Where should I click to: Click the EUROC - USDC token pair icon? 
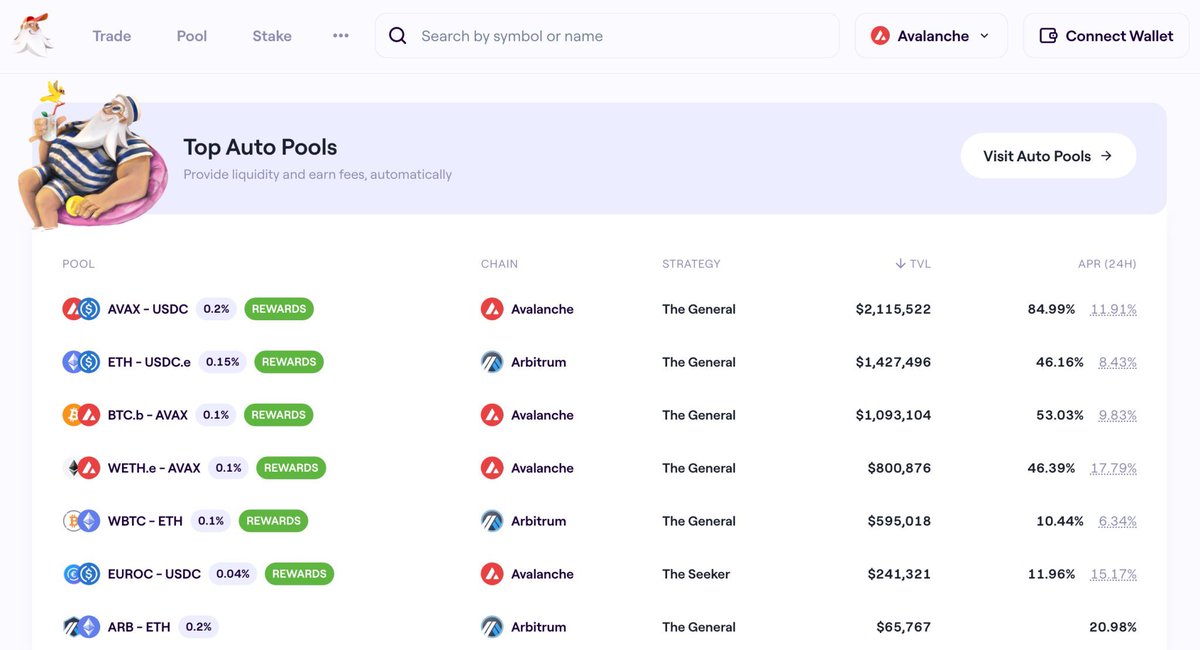81,574
